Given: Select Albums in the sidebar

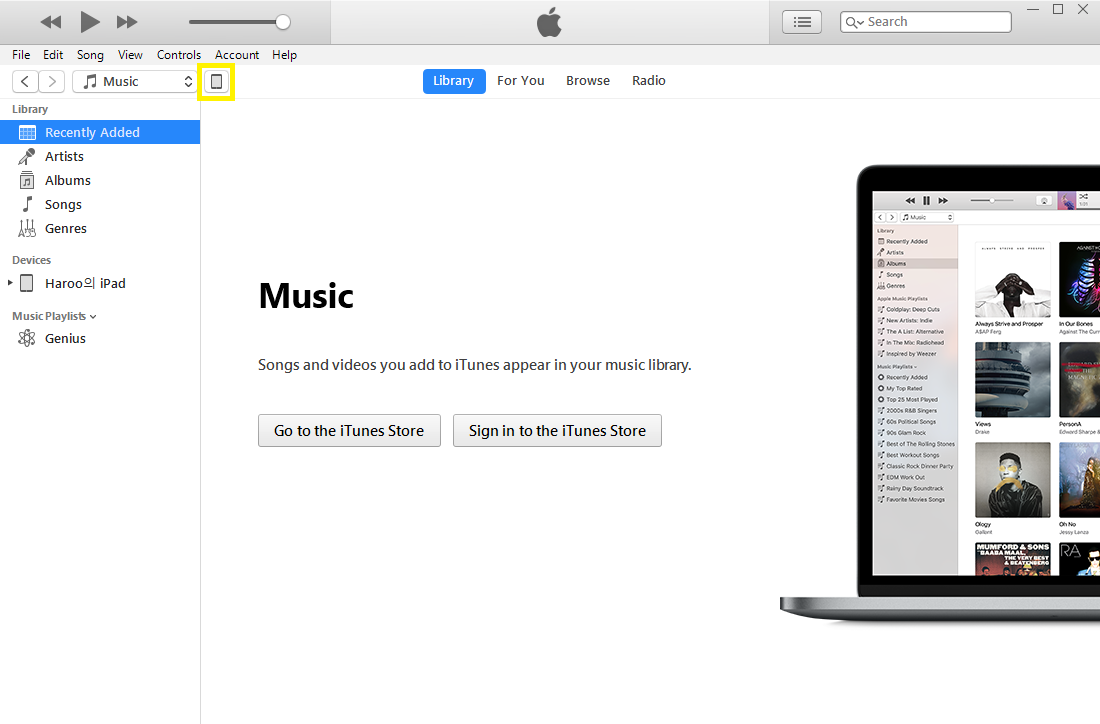Looking at the screenshot, I should click(x=100, y=180).
